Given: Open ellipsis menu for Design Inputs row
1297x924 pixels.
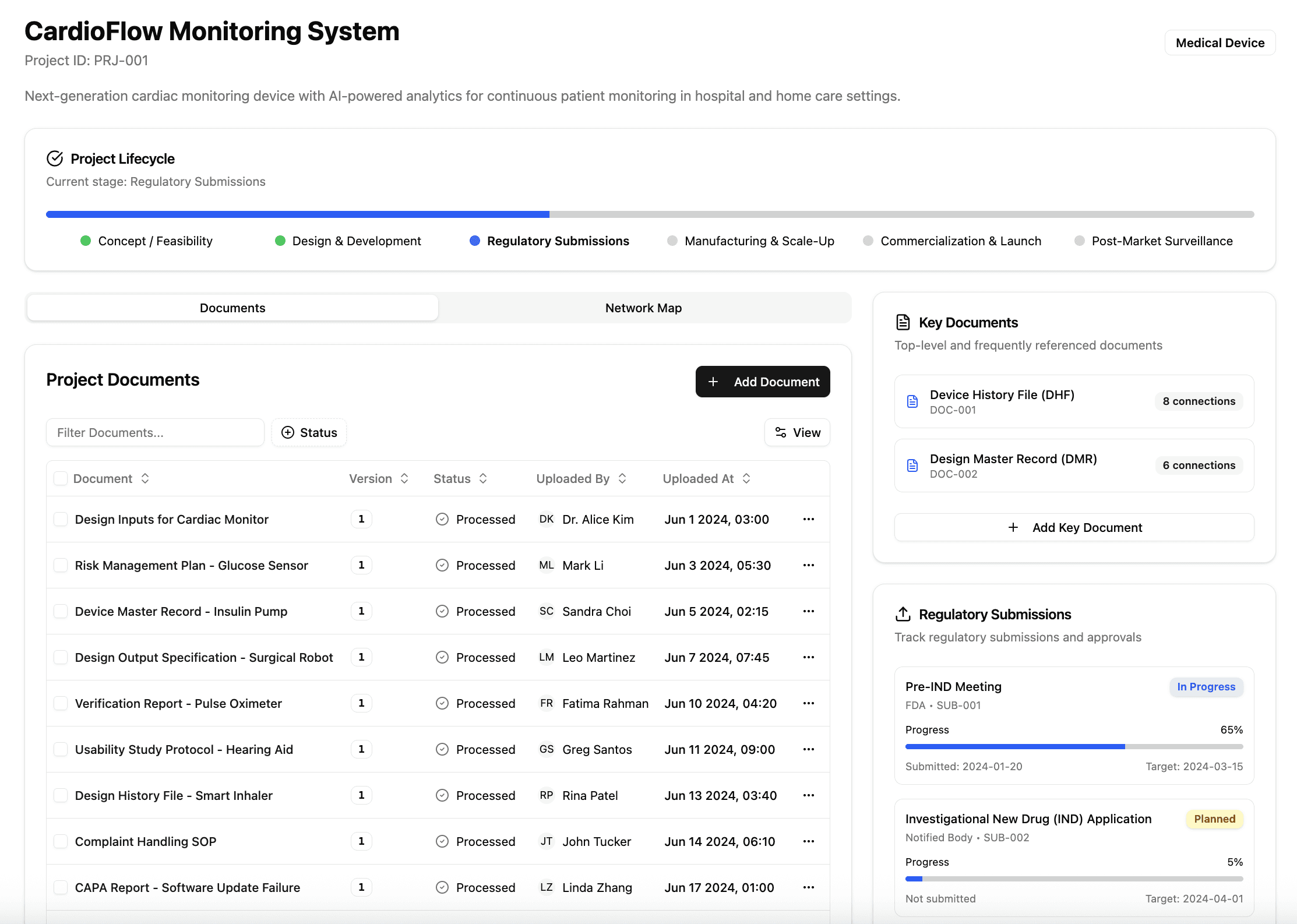Looking at the screenshot, I should coord(808,519).
